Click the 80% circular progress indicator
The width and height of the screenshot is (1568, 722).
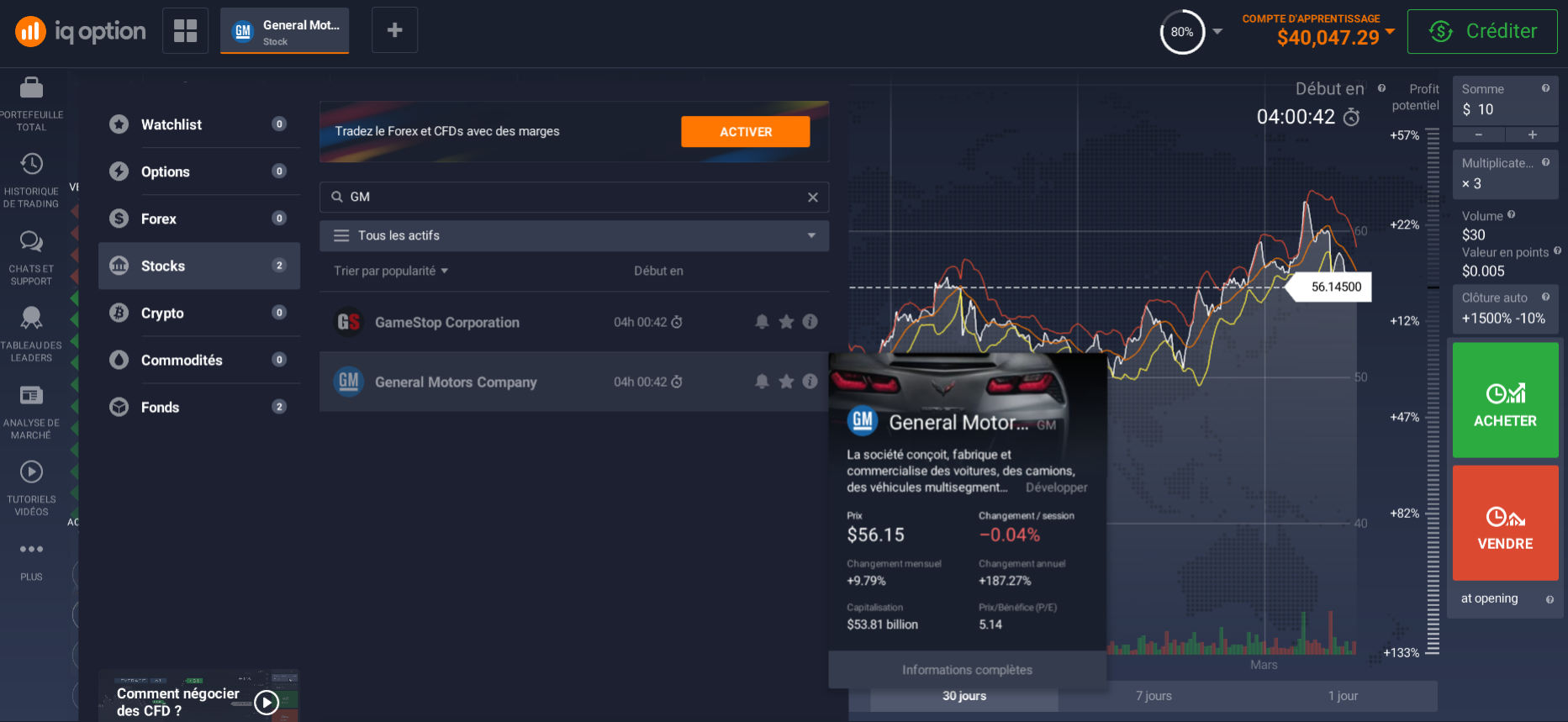[1182, 32]
